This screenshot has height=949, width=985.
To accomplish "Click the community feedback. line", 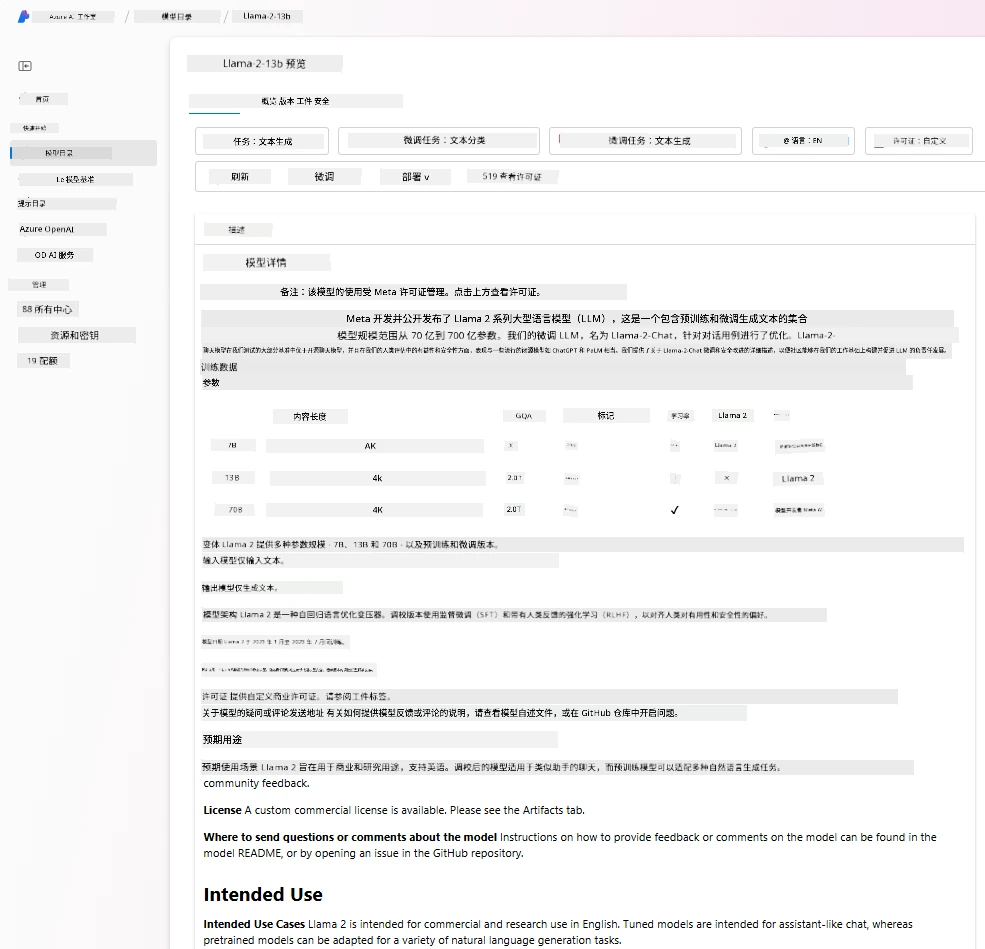I will [256, 783].
